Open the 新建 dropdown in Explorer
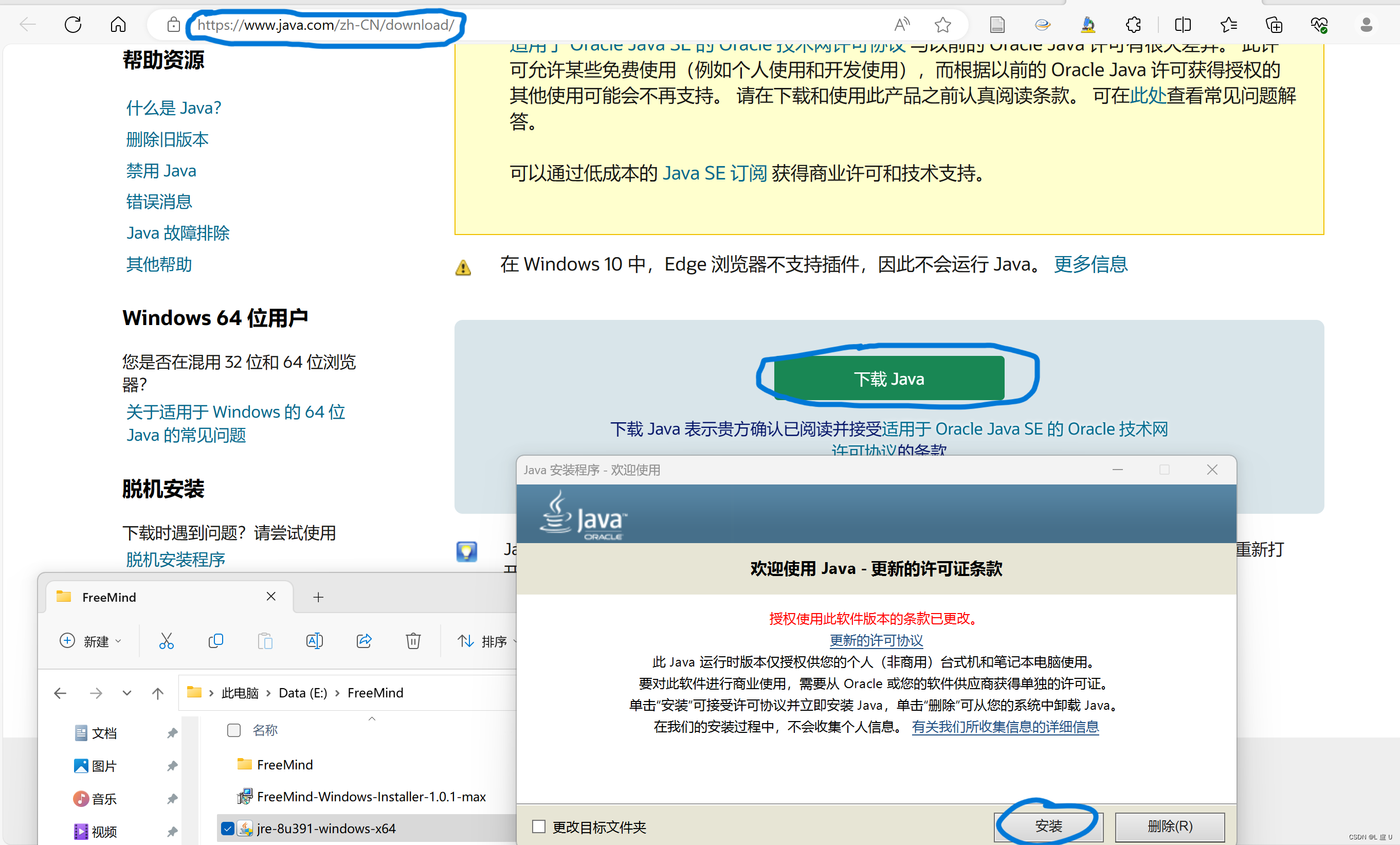 point(91,641)
